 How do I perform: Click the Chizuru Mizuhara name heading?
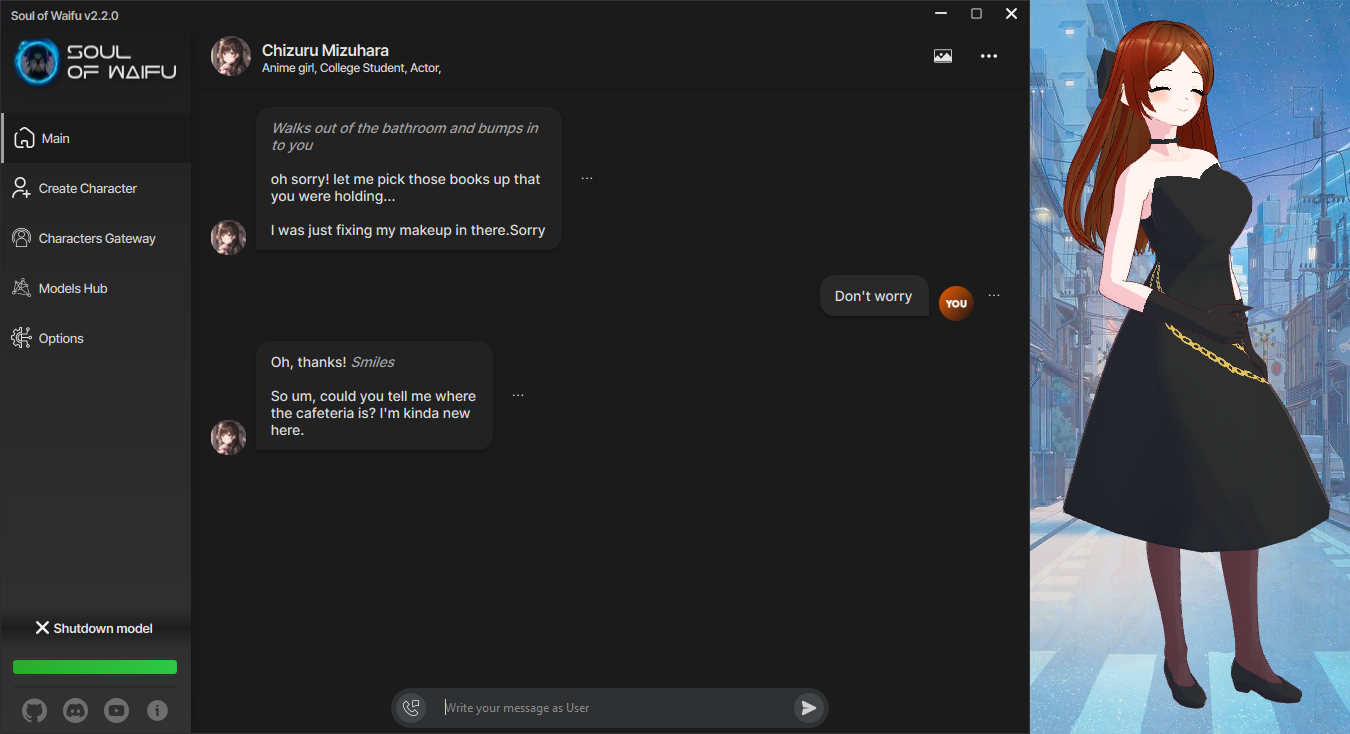(x=325, y=50)
